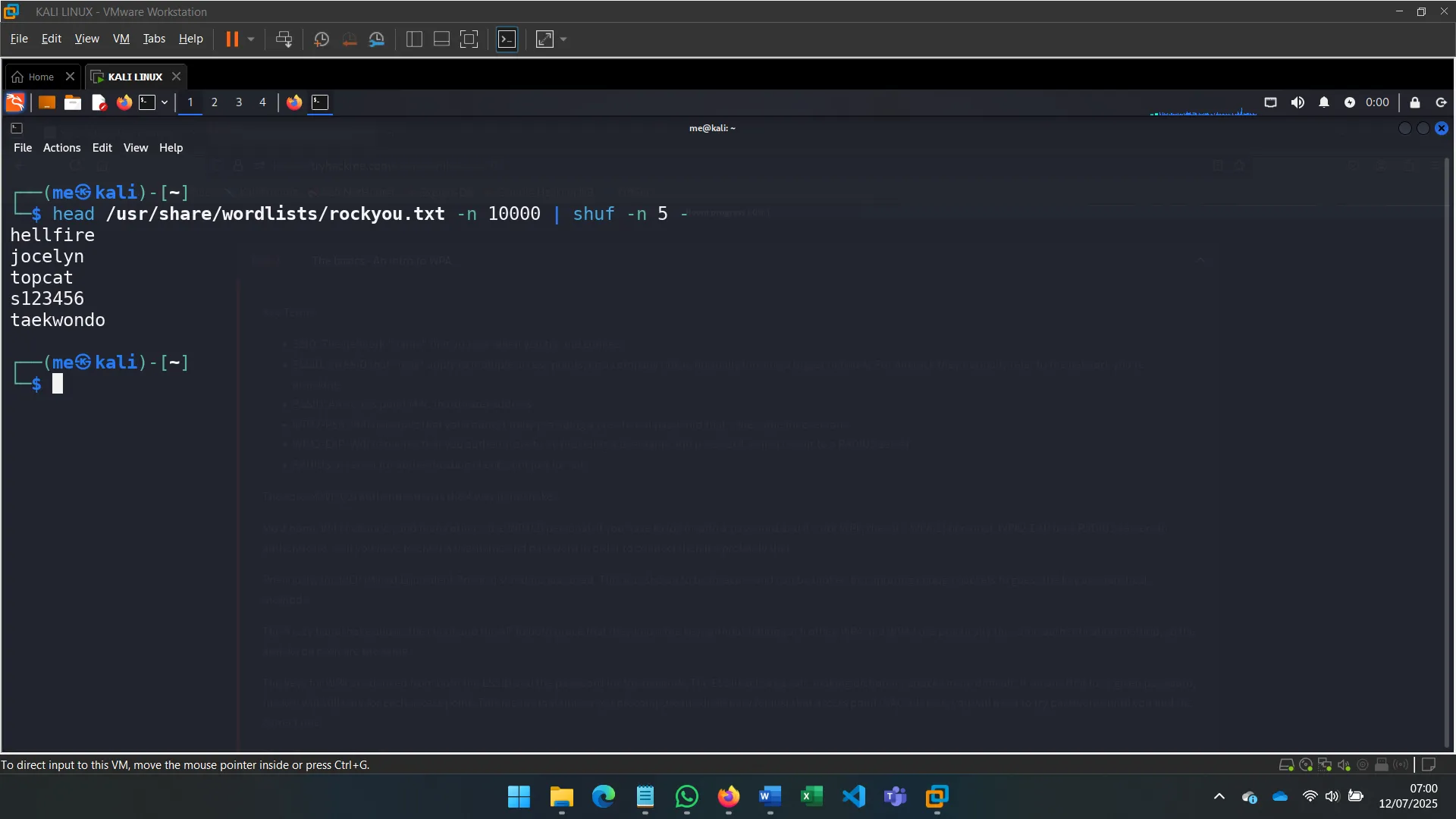
Task: Enter full screen mode icon
Action: (x=469, y=39)
